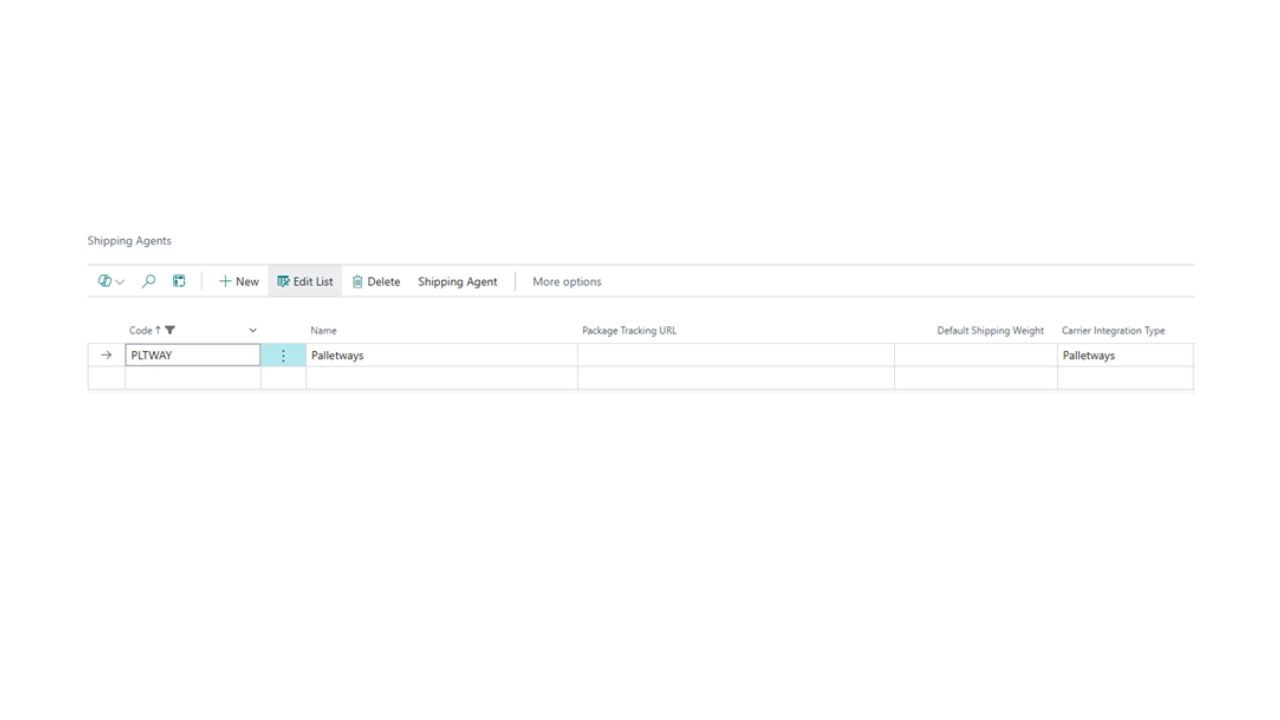Select the Palletways name cell

coord(441,355)
